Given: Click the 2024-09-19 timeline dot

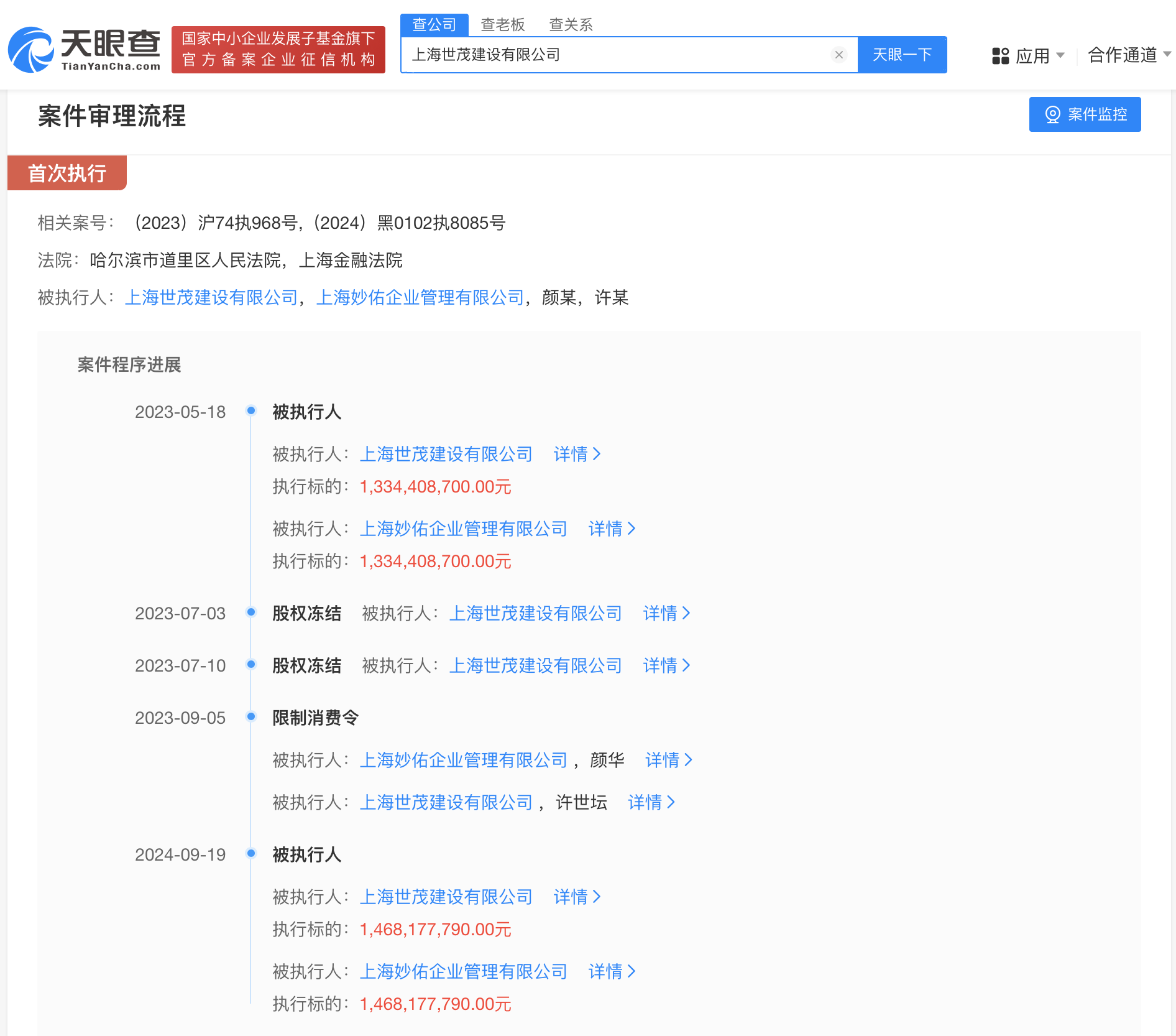Looking at the screenshot, I should coord(251,853).
